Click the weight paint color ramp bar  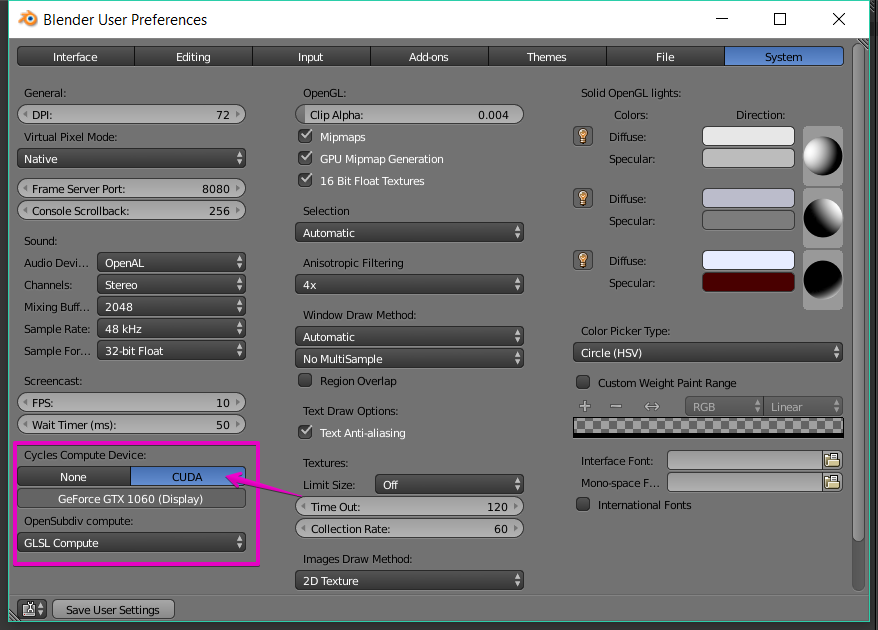coord(708,427)
